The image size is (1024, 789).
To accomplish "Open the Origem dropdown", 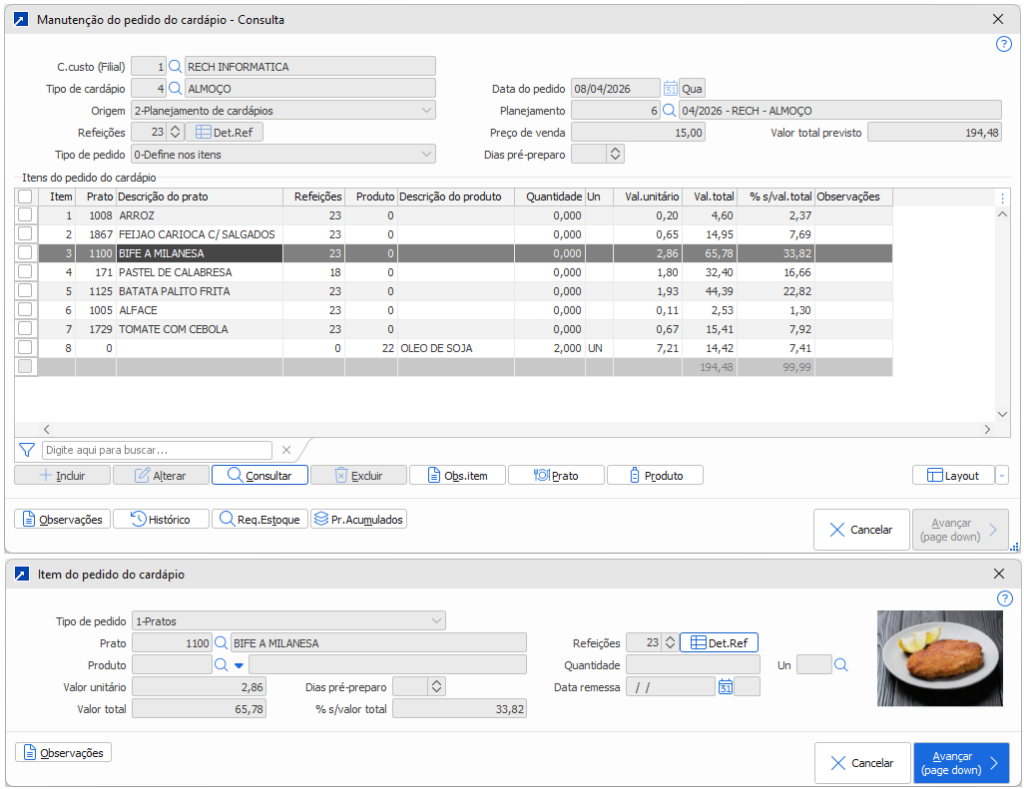I will click(426, 110).
